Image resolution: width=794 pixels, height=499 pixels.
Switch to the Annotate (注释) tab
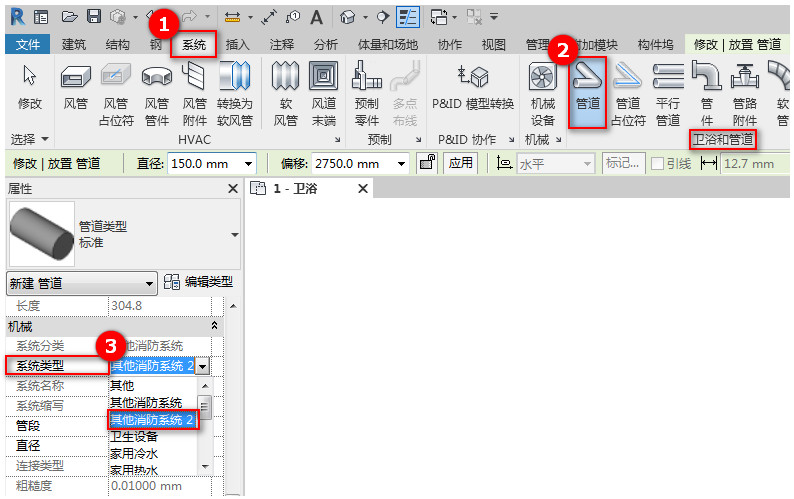point(282,45)
